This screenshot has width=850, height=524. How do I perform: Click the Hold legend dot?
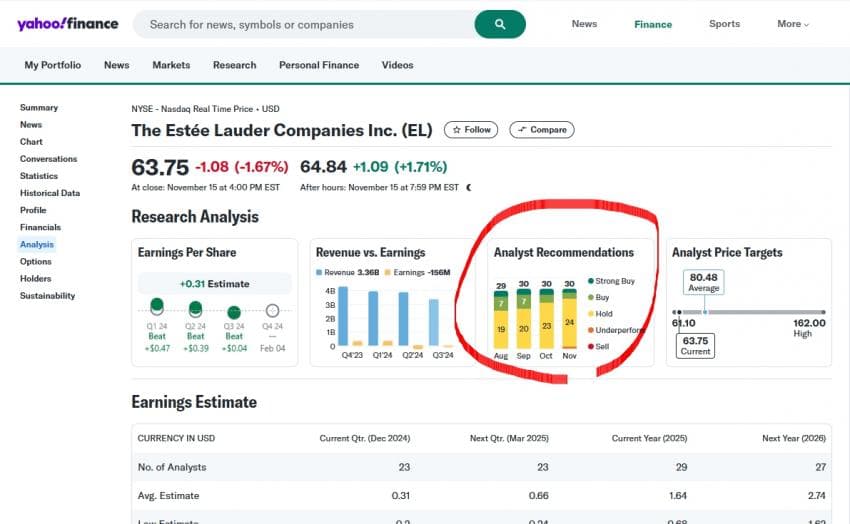(591, 314)
